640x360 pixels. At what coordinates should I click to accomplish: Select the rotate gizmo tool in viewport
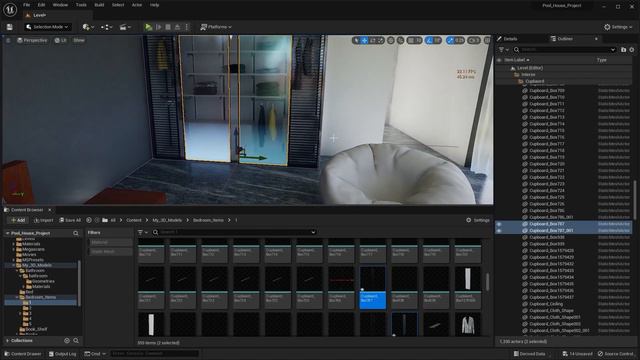[x=373, y=40]
